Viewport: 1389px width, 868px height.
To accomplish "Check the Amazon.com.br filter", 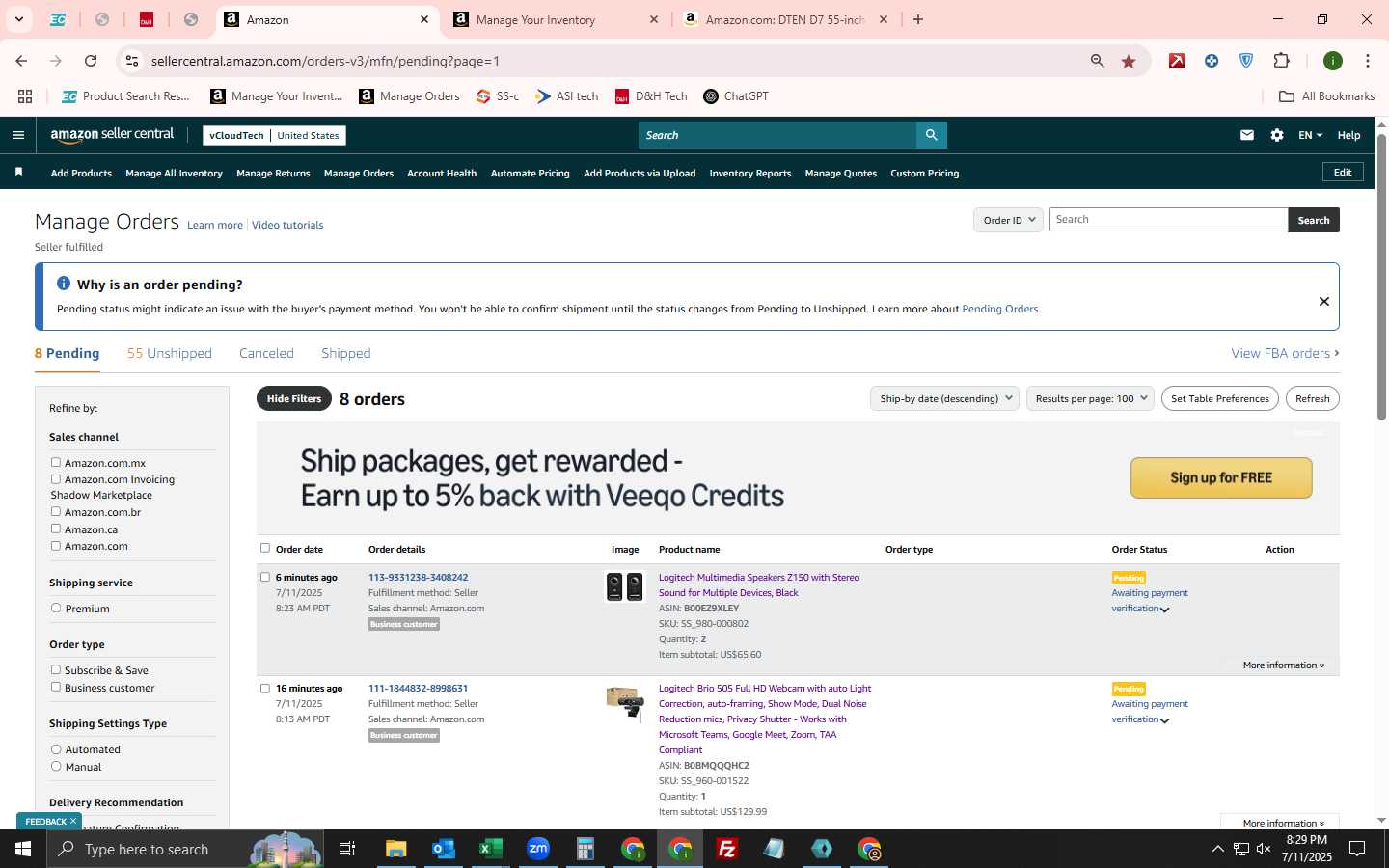I will pyautogui.click(x=56, y=512).
